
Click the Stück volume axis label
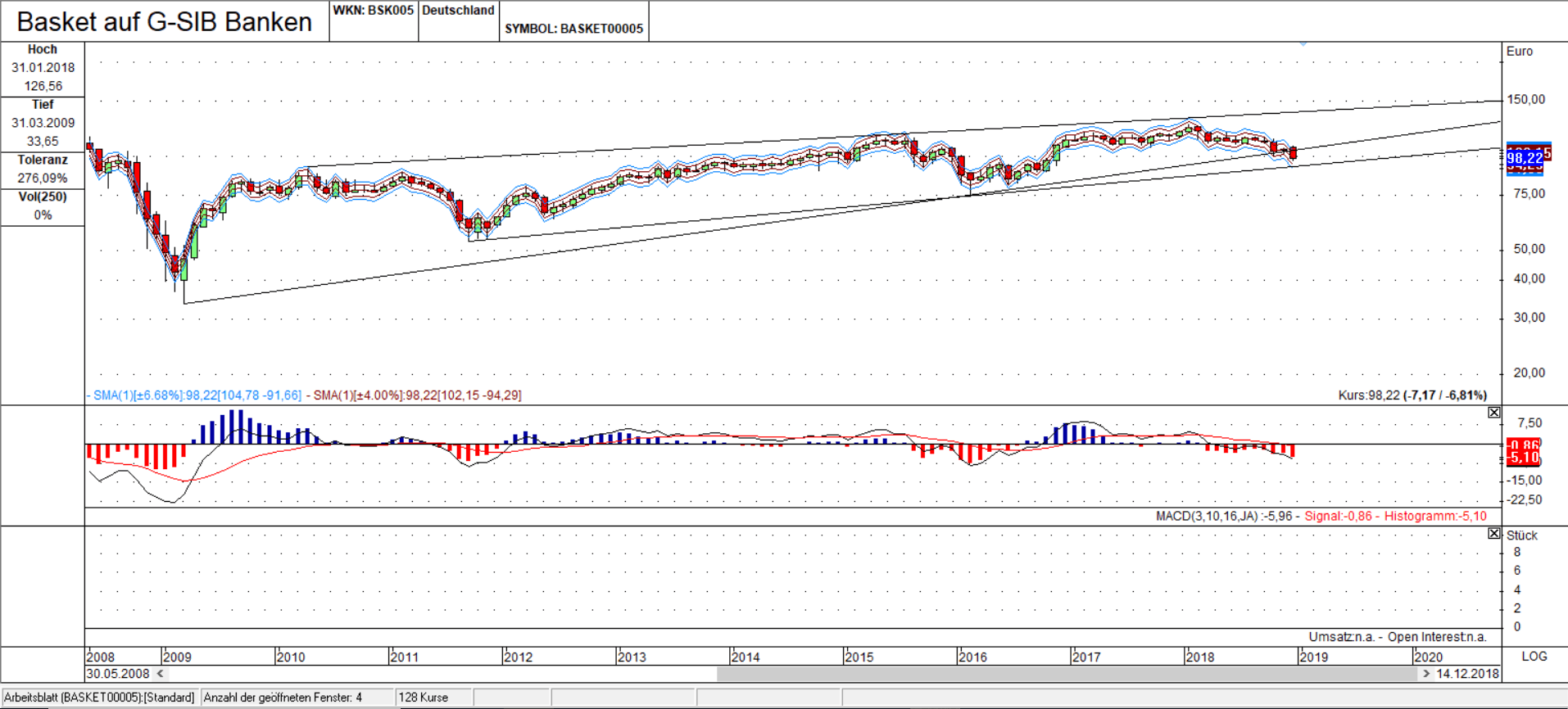[1522, 535]
